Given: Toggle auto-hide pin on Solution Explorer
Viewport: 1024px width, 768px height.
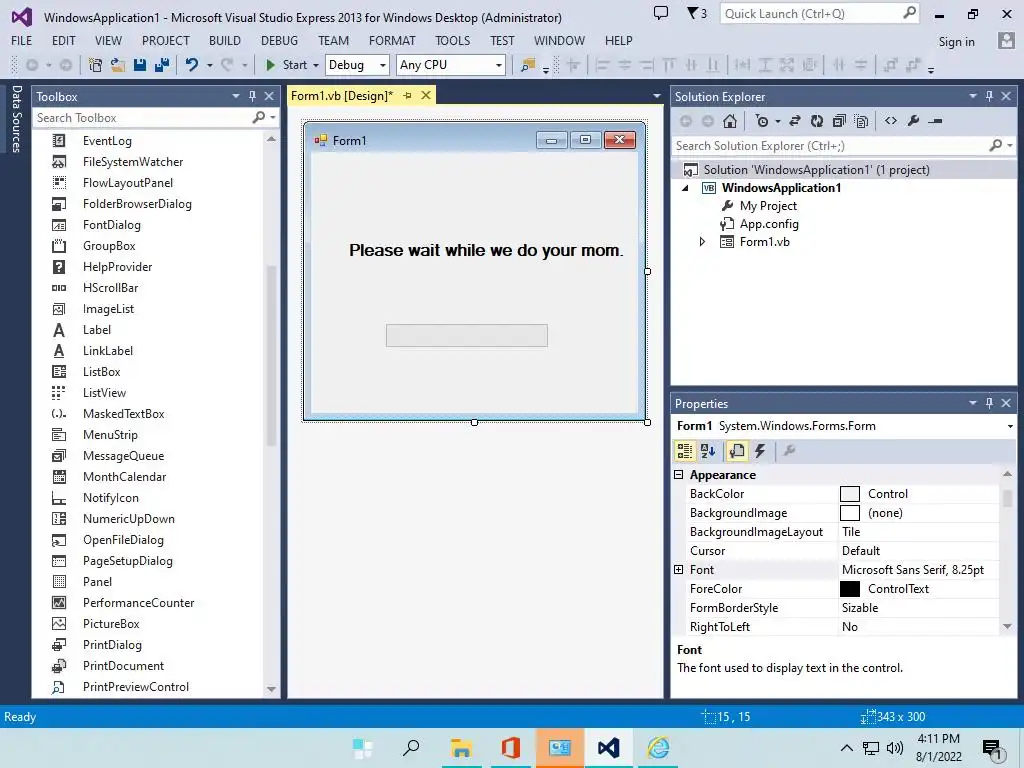Looking at the screenshot, I should [x=989, y=96].
